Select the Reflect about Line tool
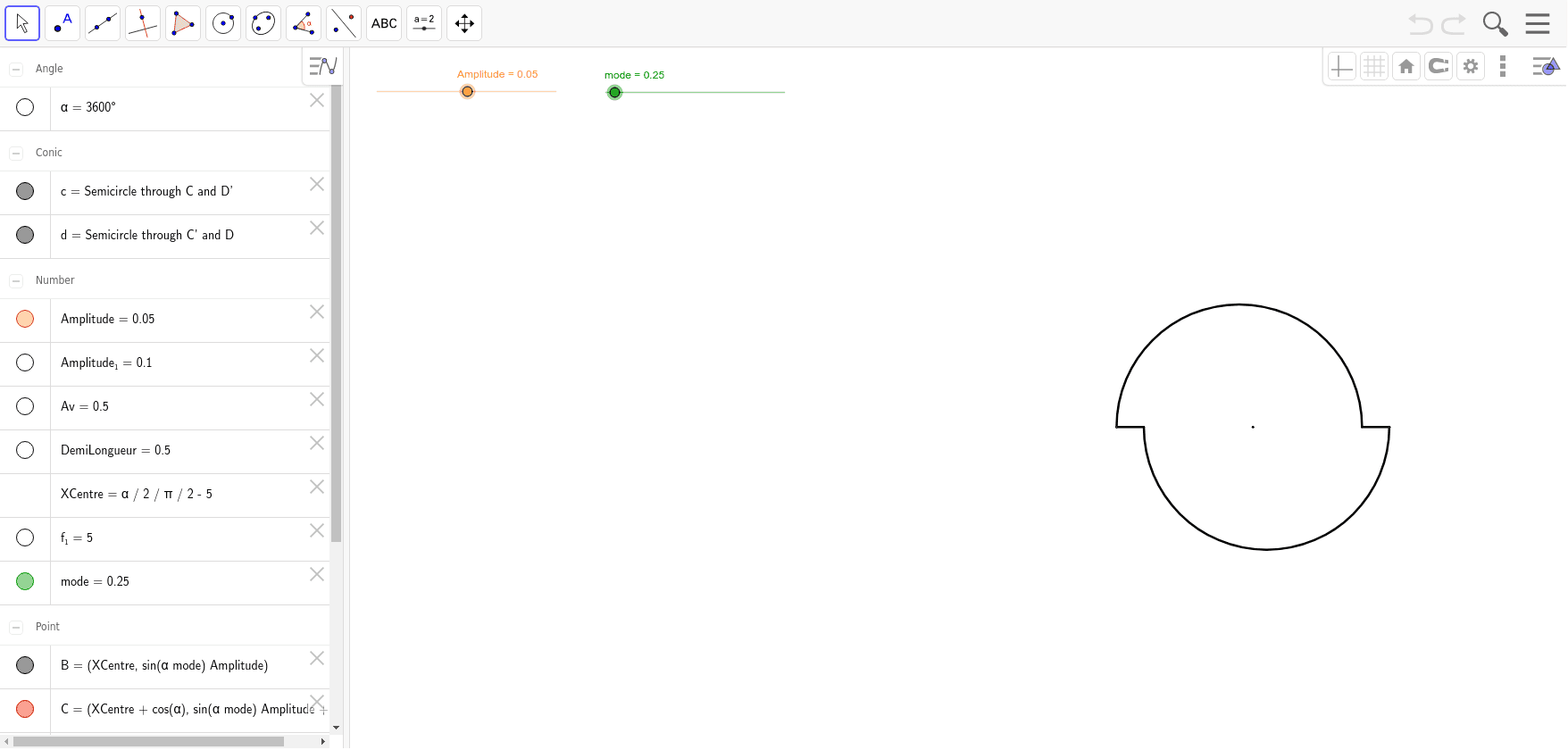 [x=344, y=23]
